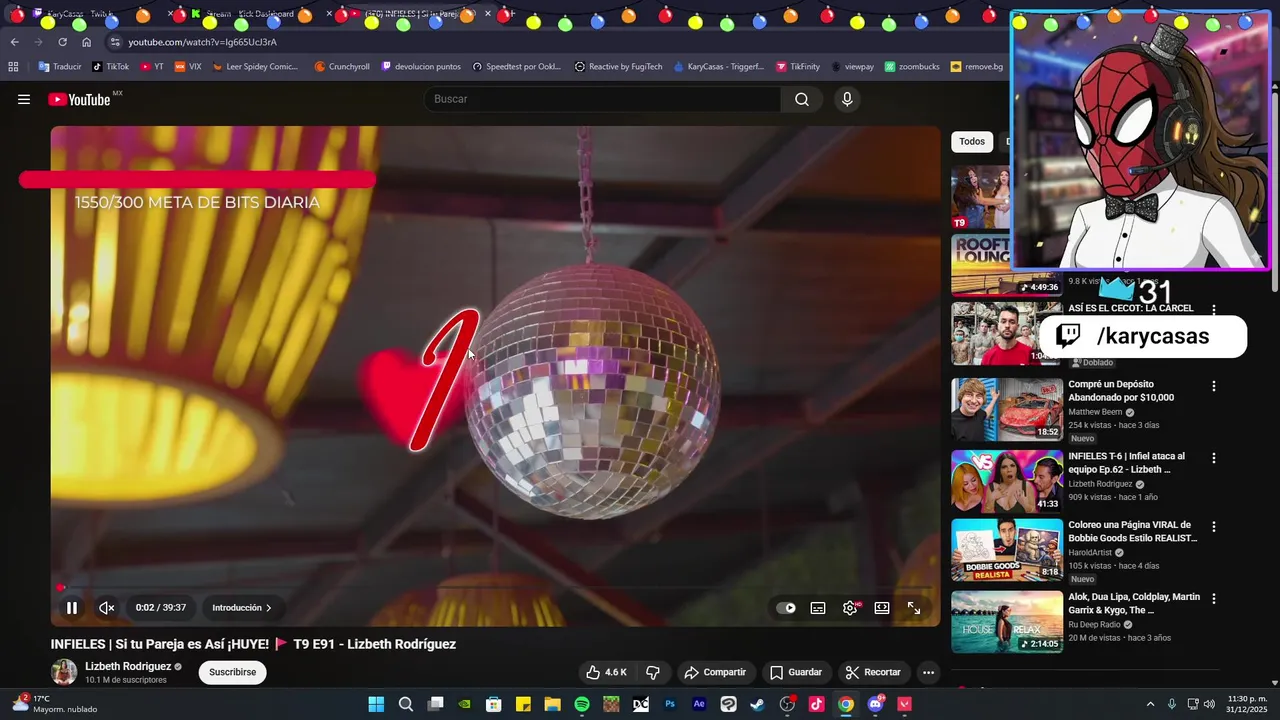Open the zoombucks bookmark
The width and height of the screenshot is (1280, 720).
click(912, 67)
